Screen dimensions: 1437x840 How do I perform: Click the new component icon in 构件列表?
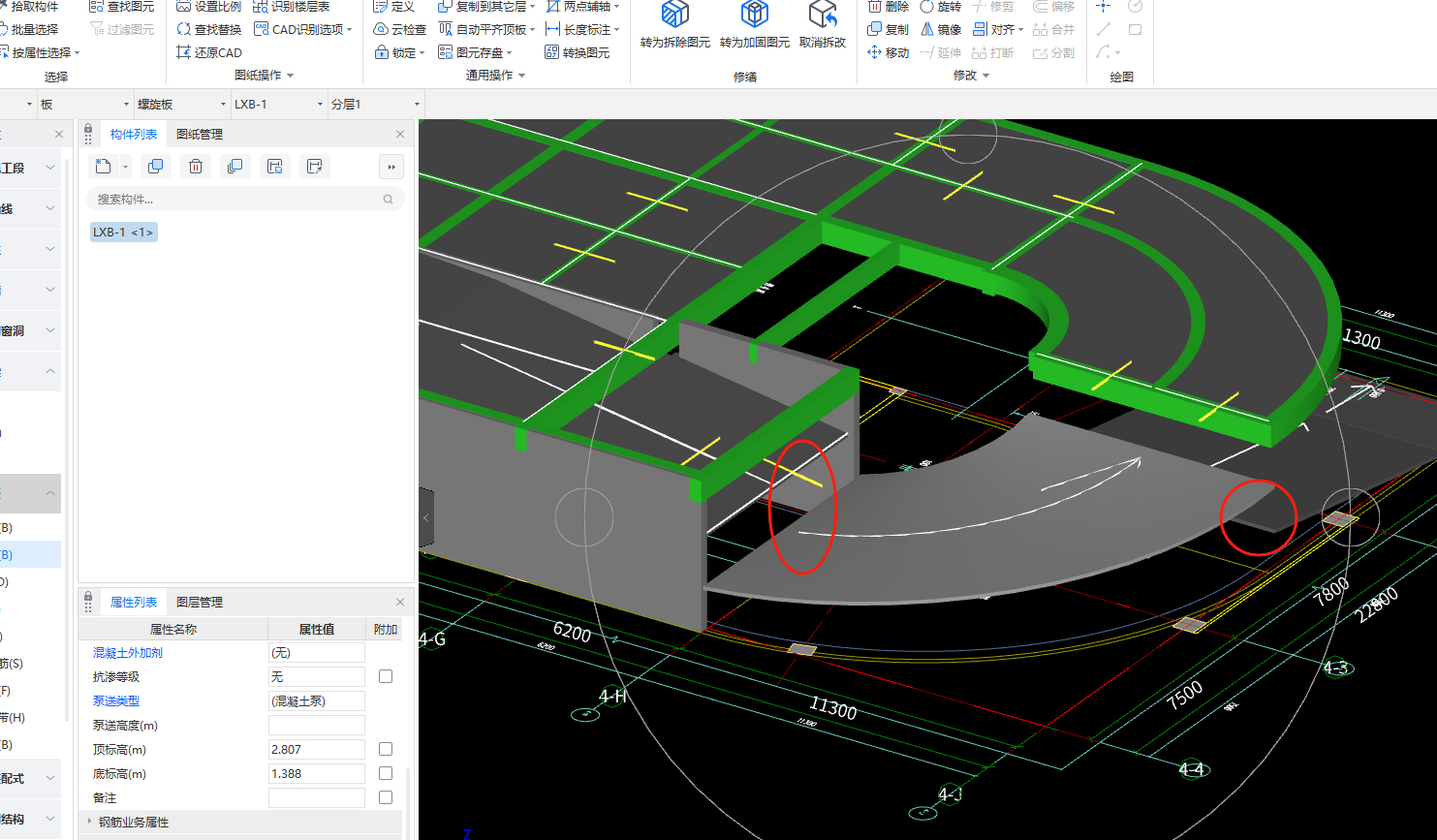pyautogui.click(x=104, y=167)
